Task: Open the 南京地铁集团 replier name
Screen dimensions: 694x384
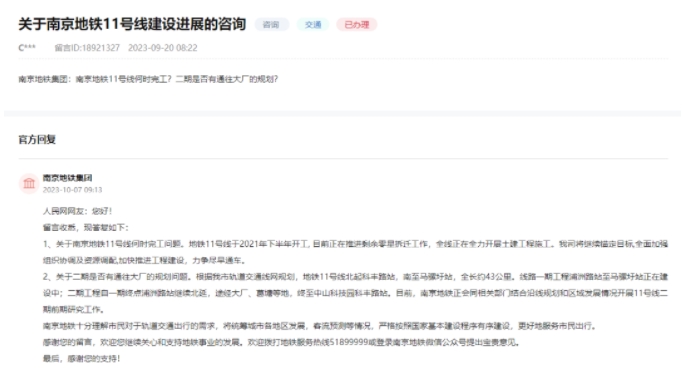Action: (67, 178)
